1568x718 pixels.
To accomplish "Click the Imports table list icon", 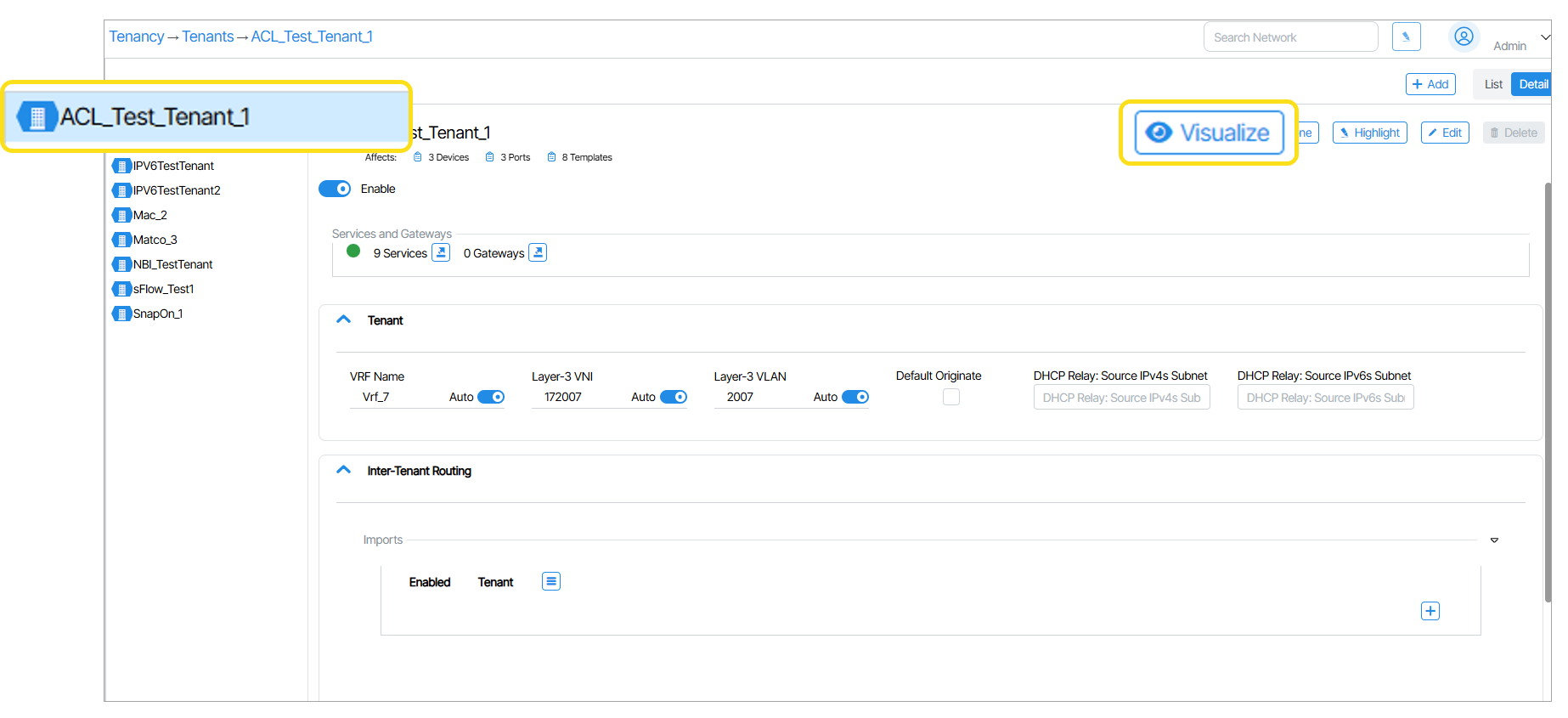I will 551,581.
